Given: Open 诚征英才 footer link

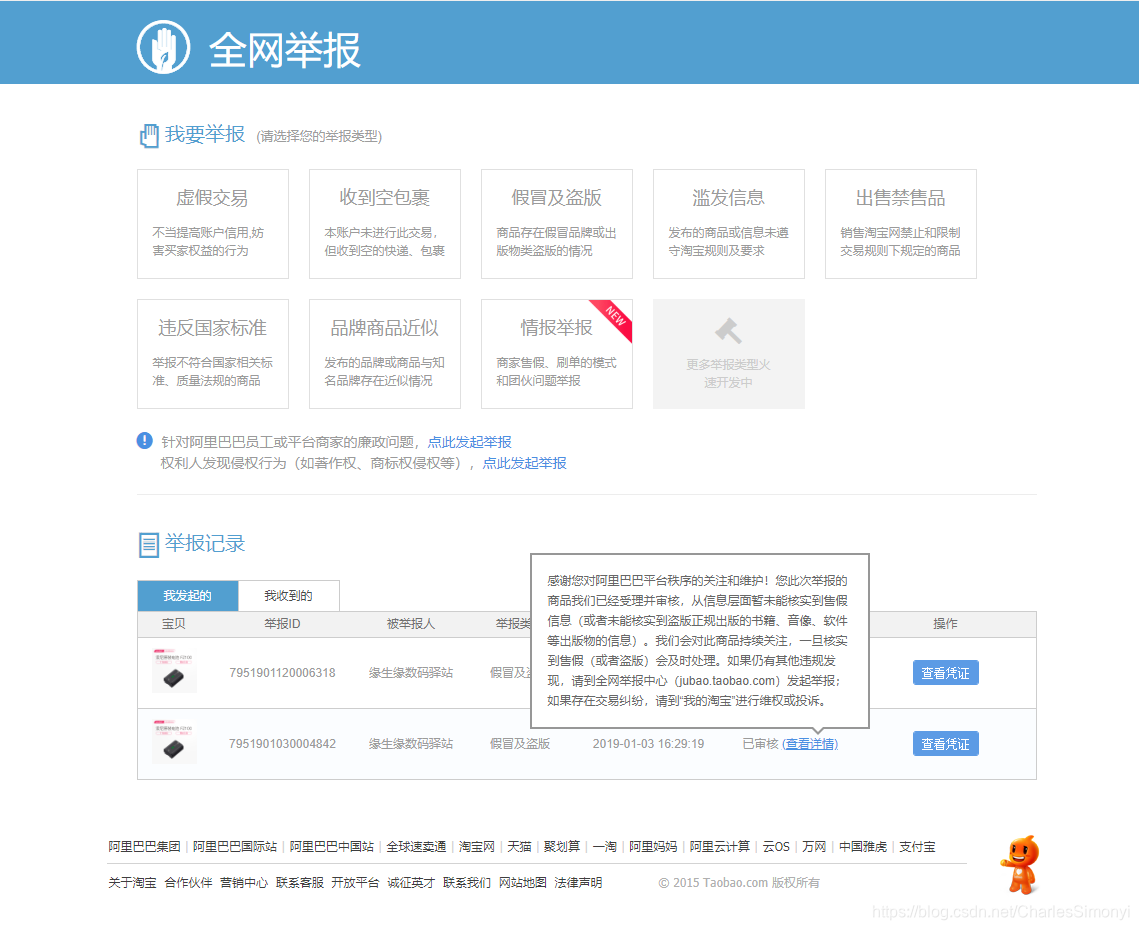Looking at the screenshot, I should click(x=411, y=883).
